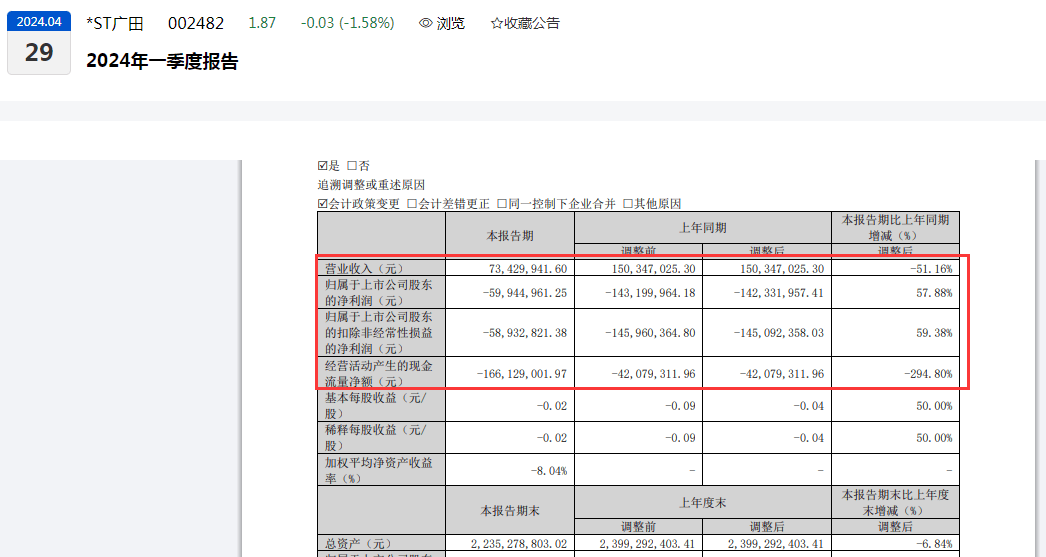Click price change -0.03 (-1.58%)

[348, 23]
